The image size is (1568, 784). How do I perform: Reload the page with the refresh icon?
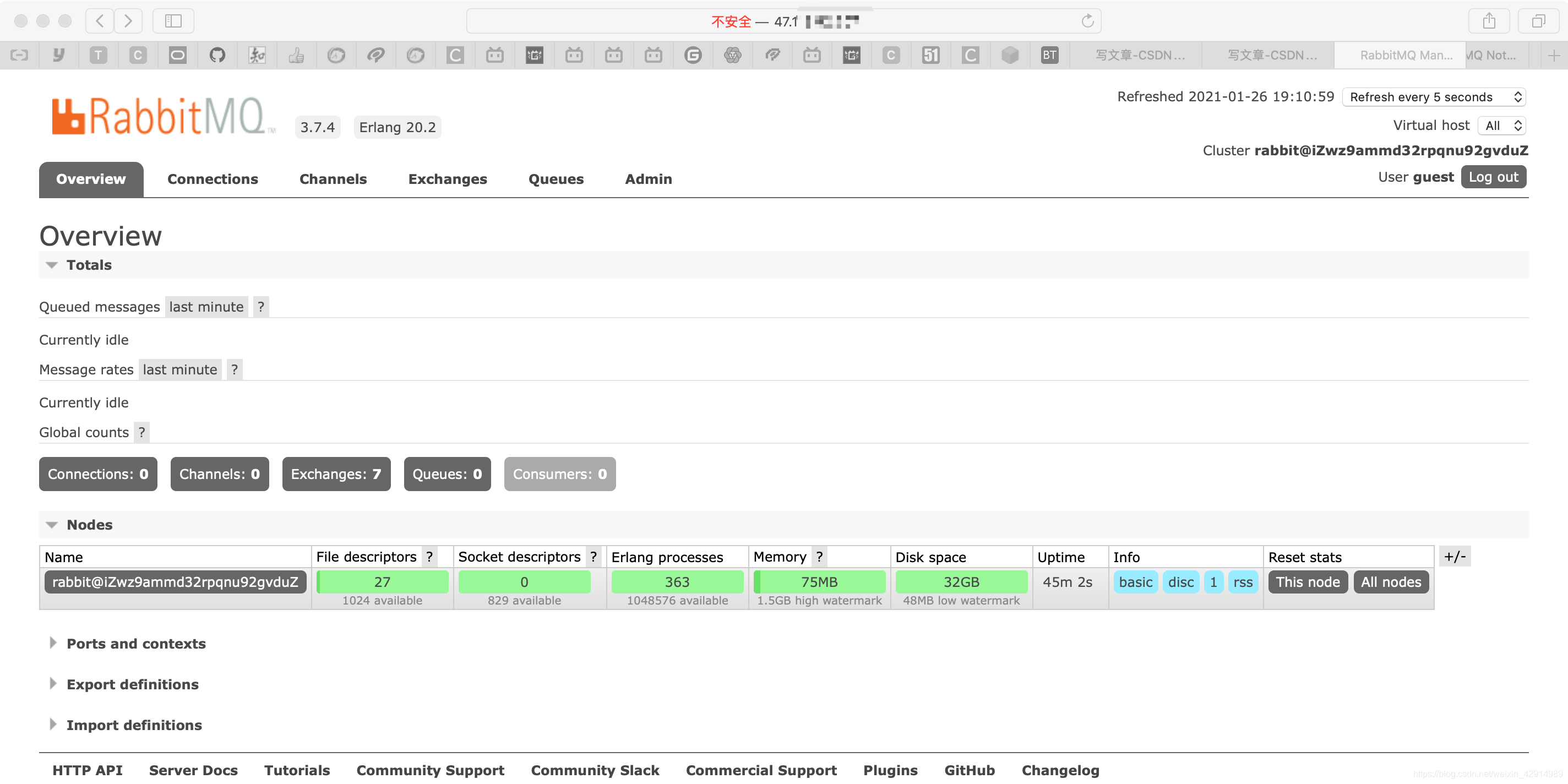(1087, 21)
